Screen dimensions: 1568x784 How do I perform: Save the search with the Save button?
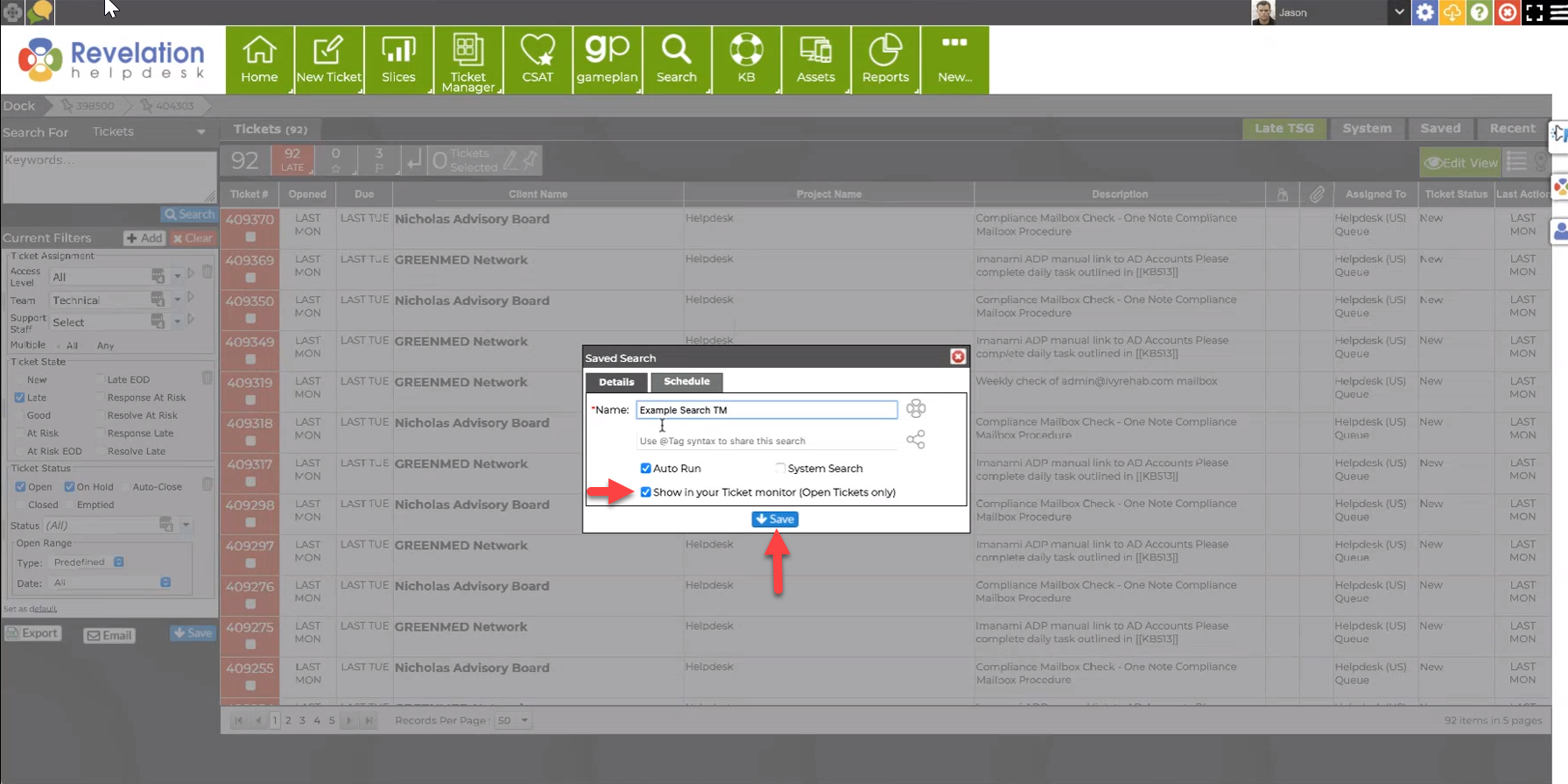point(775,519)
